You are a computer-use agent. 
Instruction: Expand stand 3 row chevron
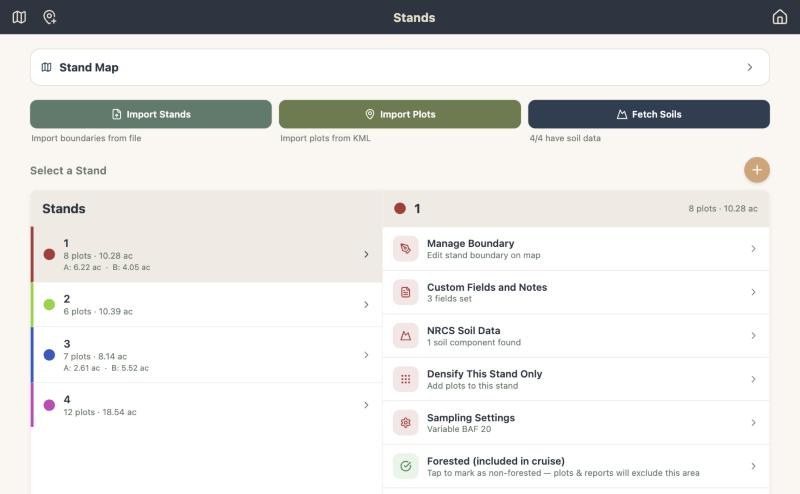point(366,355)
